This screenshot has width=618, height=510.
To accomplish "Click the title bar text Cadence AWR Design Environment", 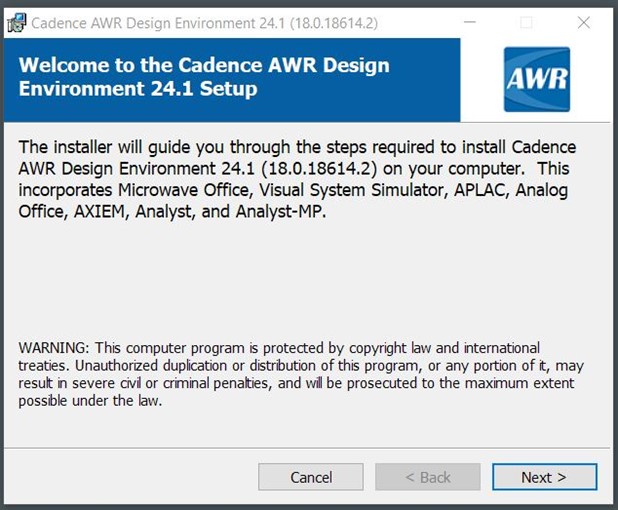I will pos(143,23).
